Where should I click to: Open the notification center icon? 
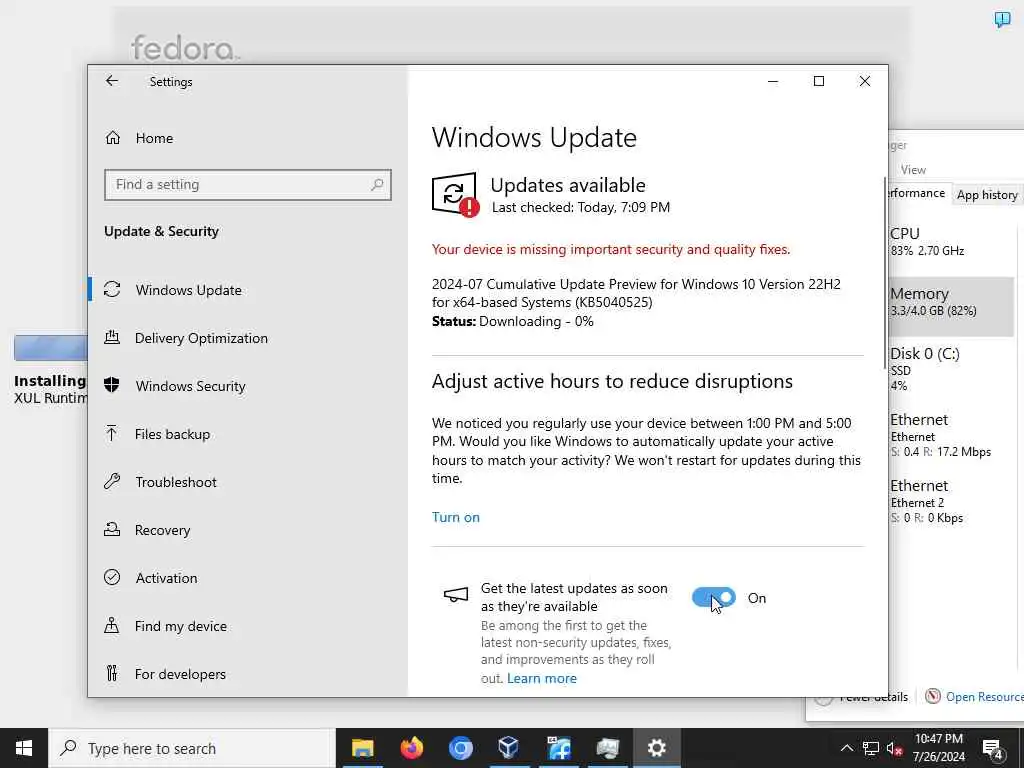coord(993,748)
